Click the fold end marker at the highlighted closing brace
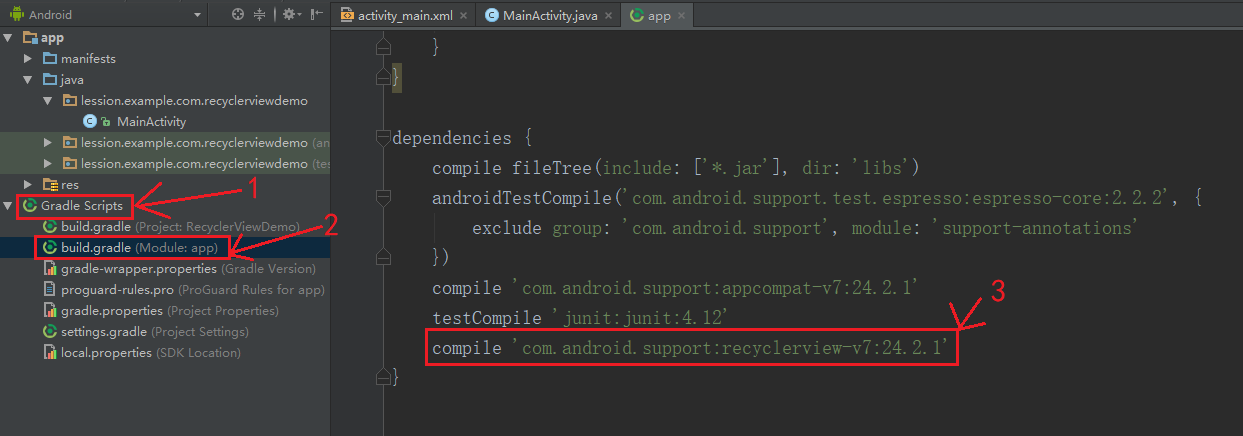 click(x=382, y=77)
